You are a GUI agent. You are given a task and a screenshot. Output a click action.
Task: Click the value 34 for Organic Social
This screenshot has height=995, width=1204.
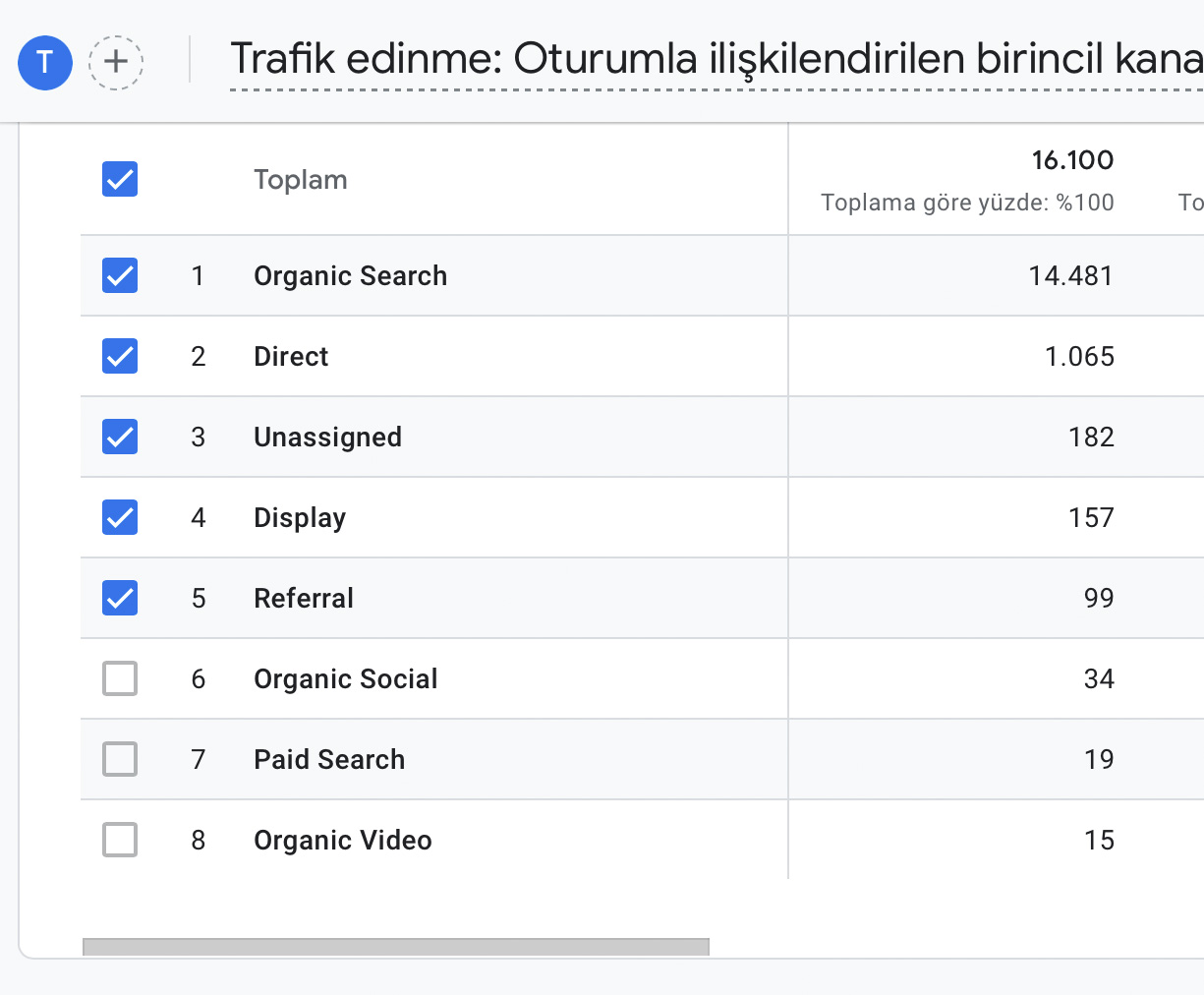(x=1099, y=679)
